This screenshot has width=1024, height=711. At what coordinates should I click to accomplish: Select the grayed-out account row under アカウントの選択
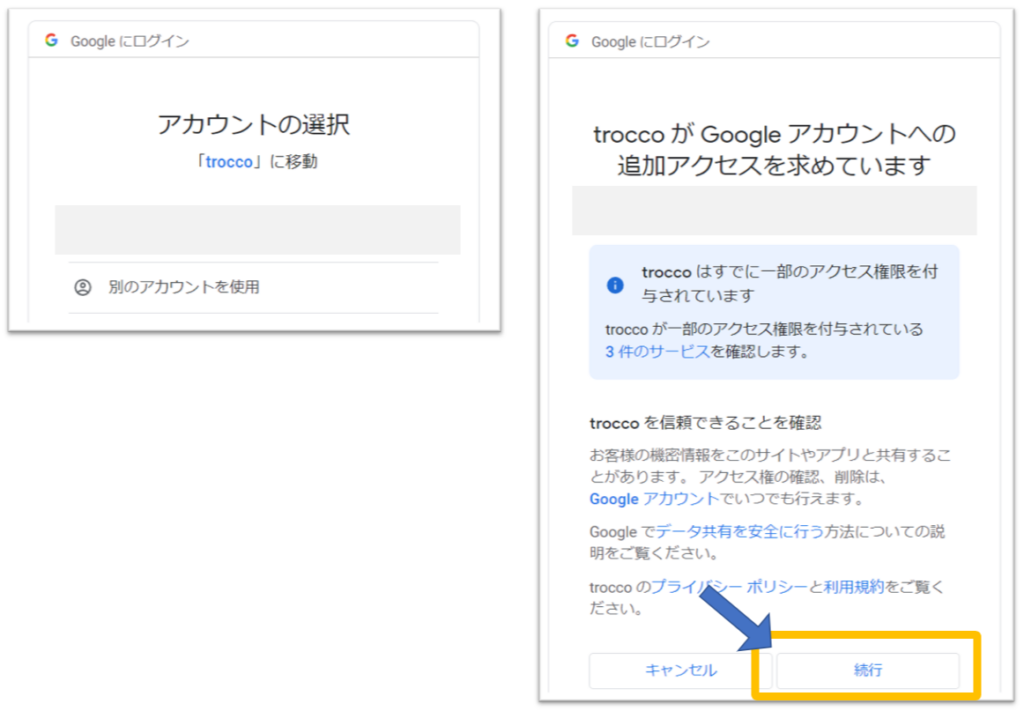(x=257, y=230)
